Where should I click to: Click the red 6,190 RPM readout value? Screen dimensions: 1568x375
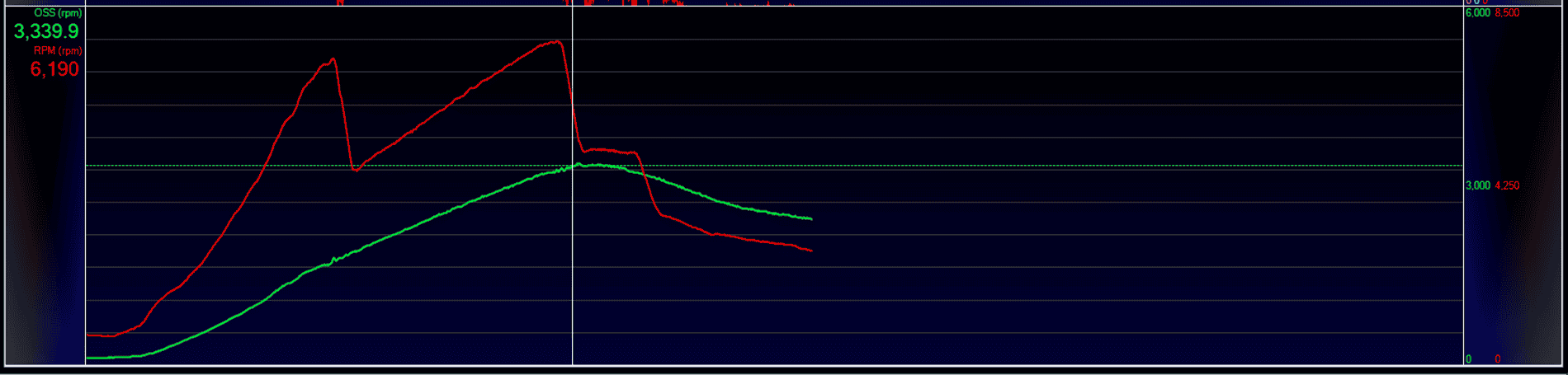click(54, 69)
